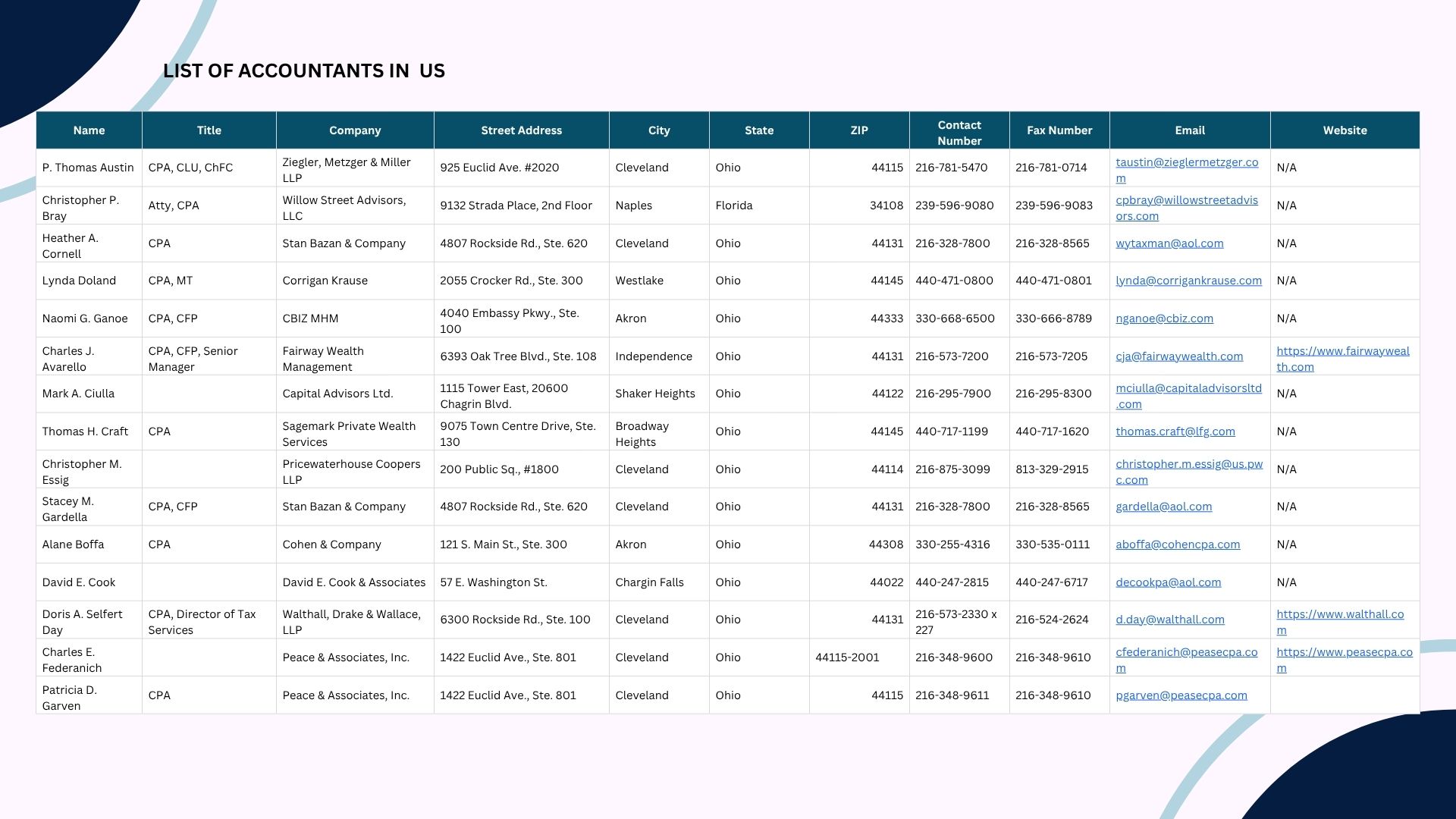Open decookpa@aol.com email link
This screenshot has height=819, width=1456.
(x=1168, y=582)
